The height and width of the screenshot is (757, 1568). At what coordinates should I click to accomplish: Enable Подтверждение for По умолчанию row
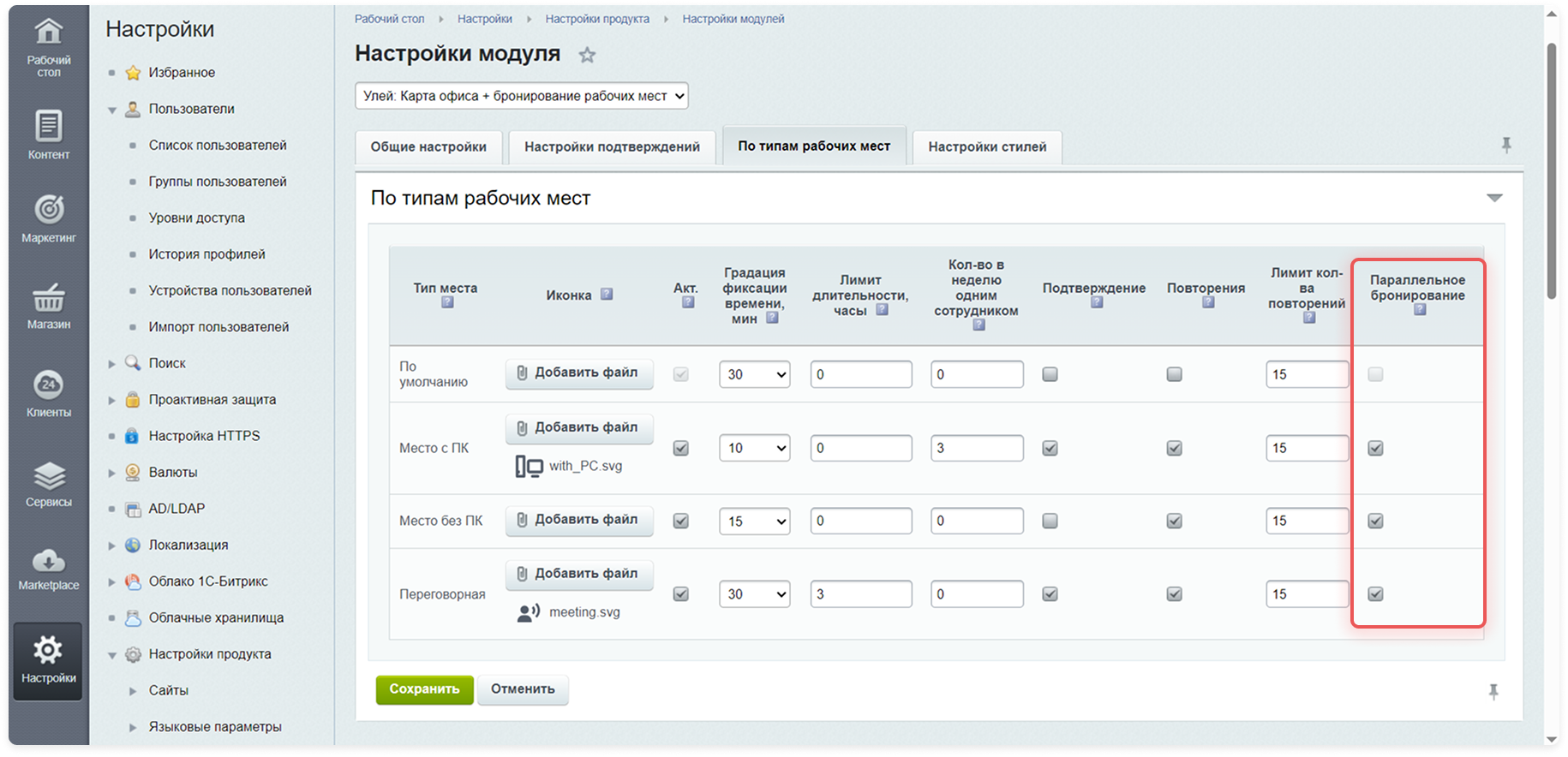click(1050, 374)
